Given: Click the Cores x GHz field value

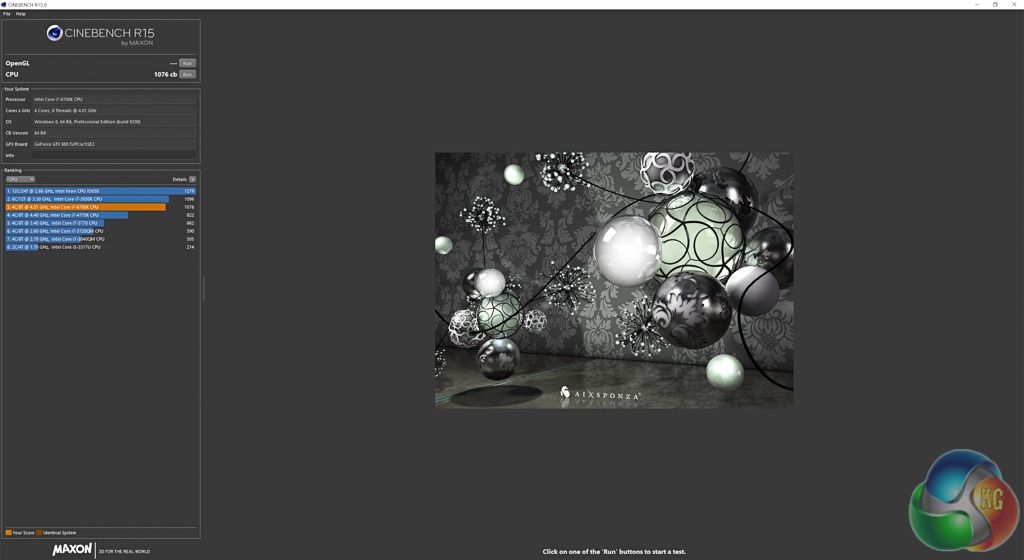Looking at the screenshot, I should 114,110.
